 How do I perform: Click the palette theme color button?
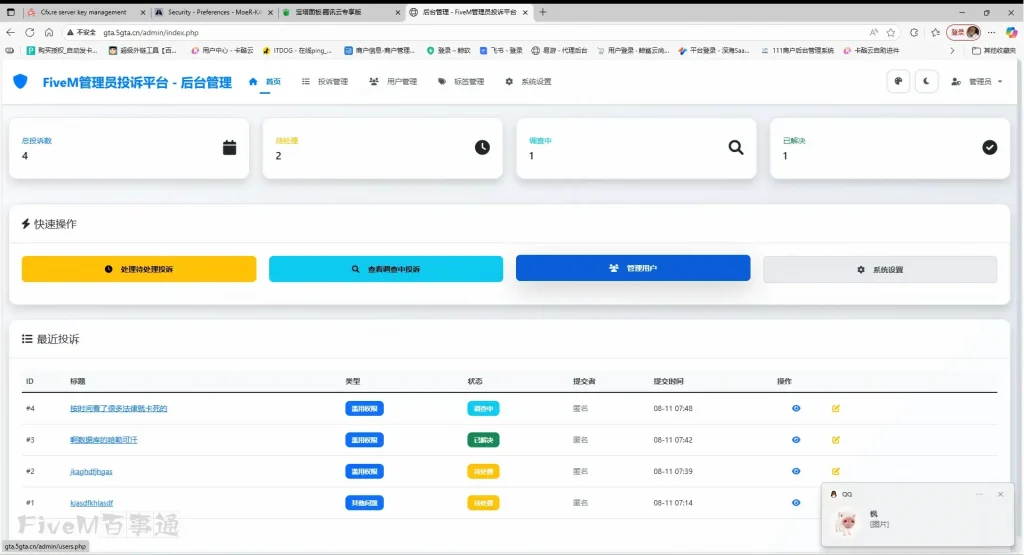(898, 81)
